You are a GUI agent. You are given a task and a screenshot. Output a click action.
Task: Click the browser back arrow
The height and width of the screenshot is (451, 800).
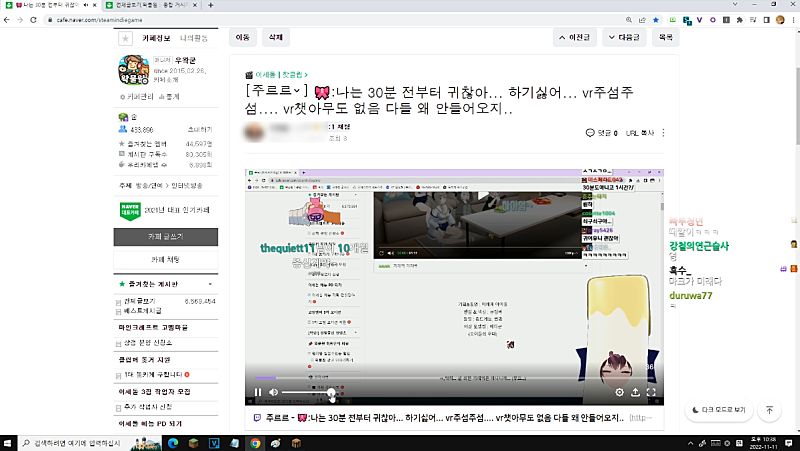click(7, 20)
